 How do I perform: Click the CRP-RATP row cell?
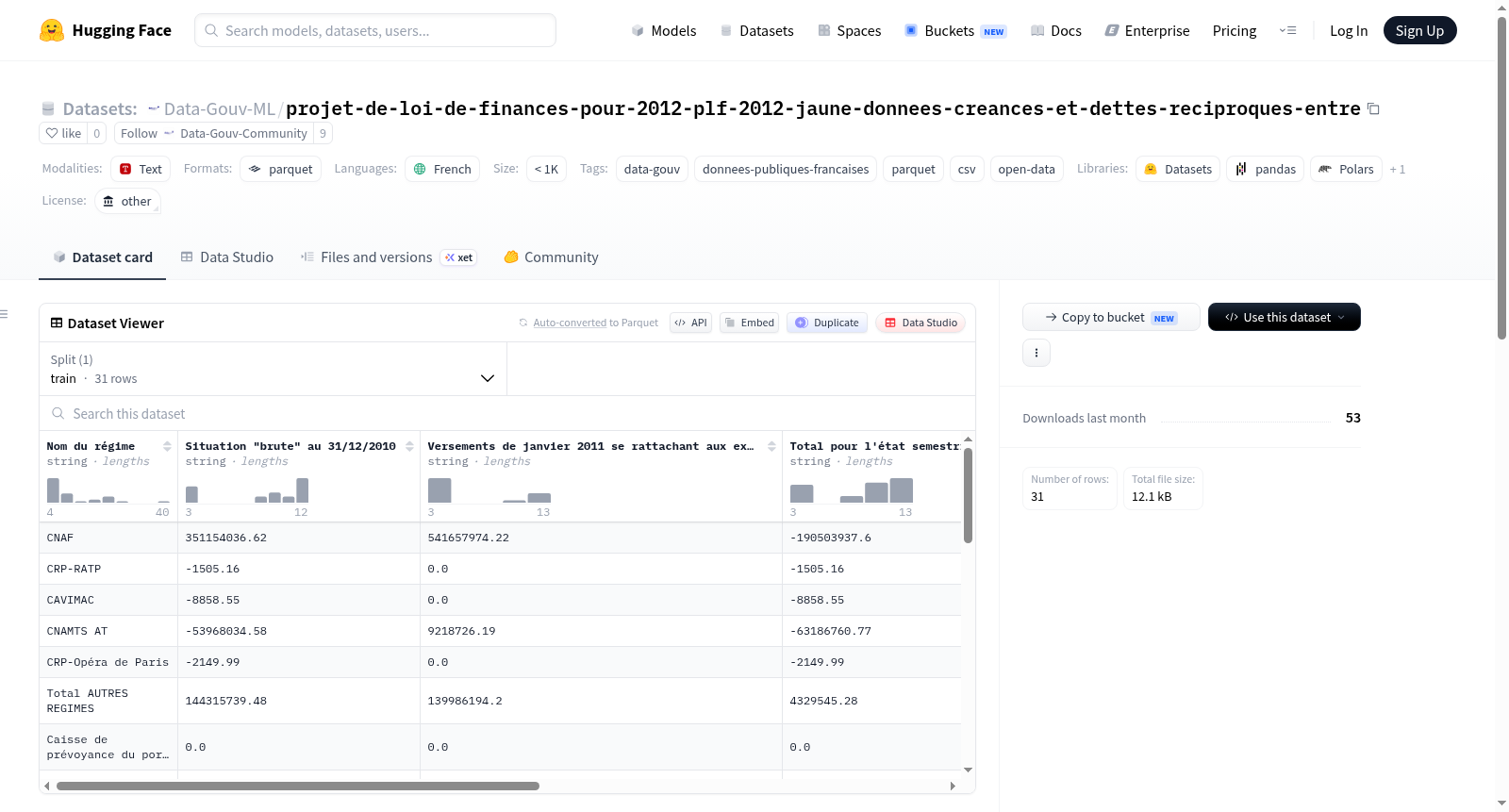point(108,569)
